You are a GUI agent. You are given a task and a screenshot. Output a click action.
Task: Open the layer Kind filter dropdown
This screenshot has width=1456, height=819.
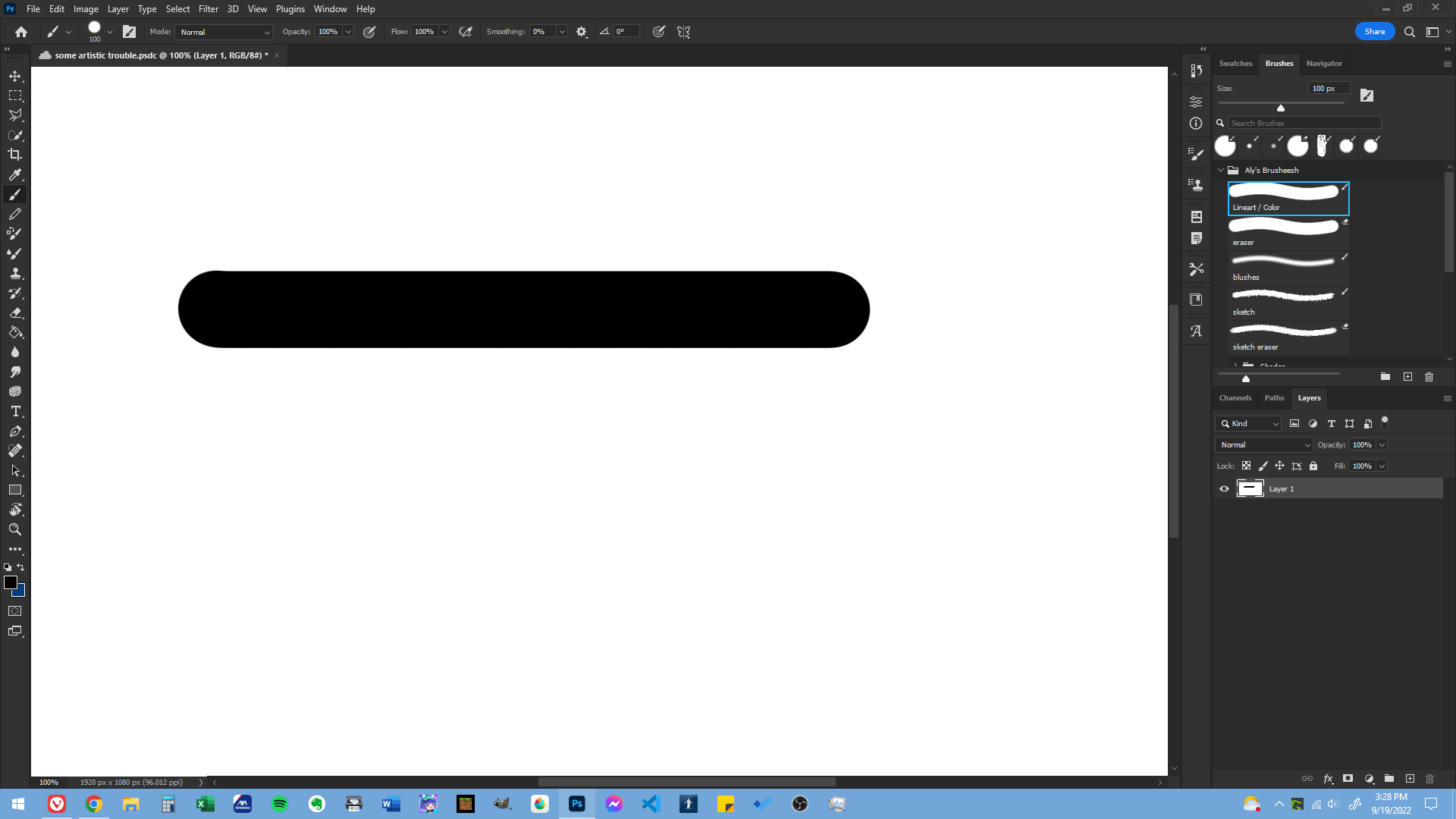pyautogui.click(x=1248, y=423)
